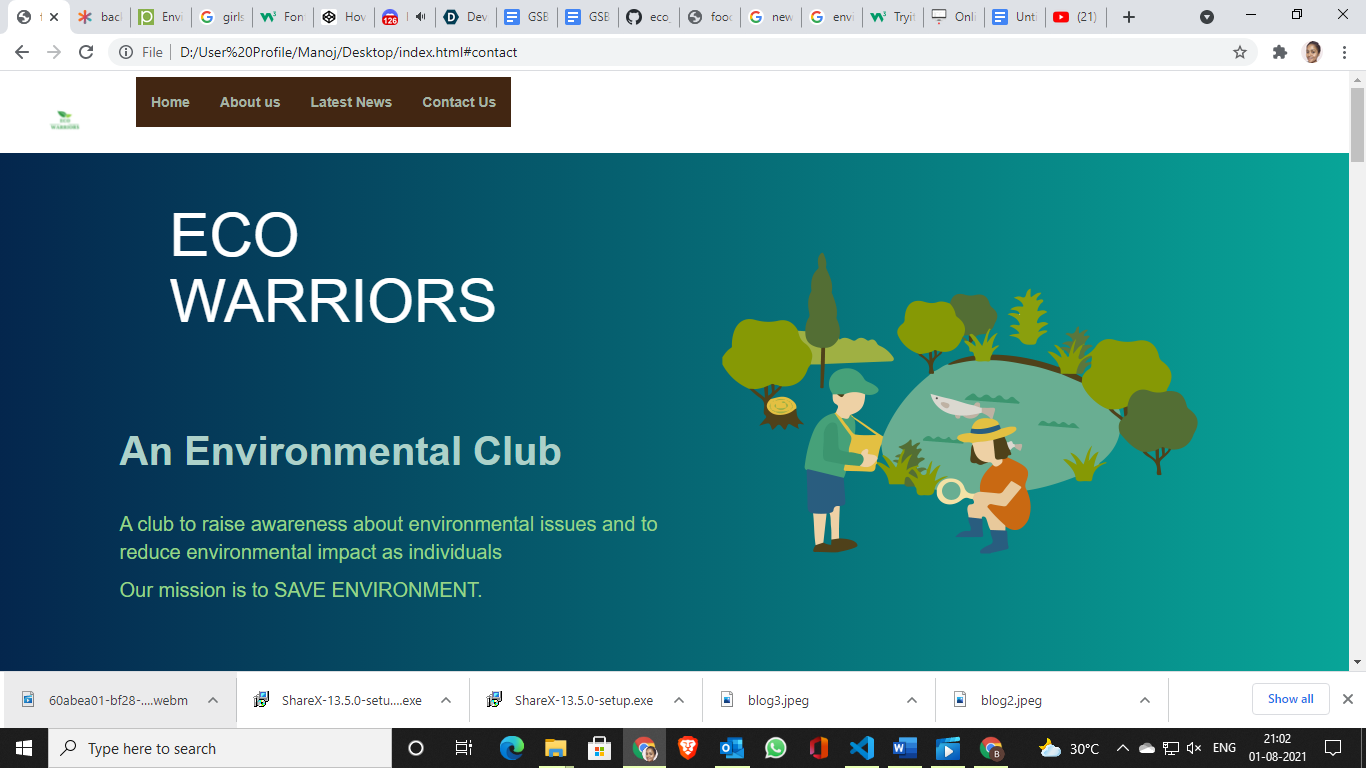1366x768 pixels.
Task: Click the bookmark star icon
Action: 1240,52
